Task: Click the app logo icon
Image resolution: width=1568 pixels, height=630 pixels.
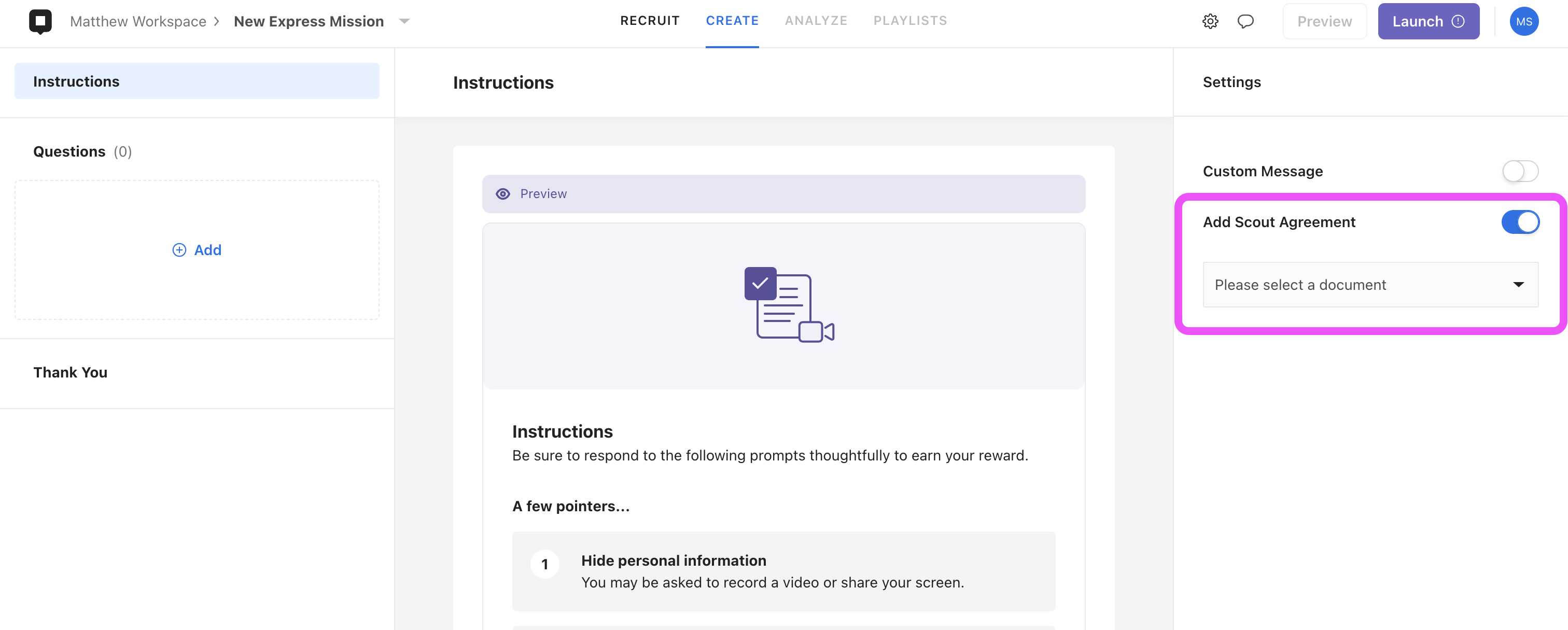Action: click(40, 21)
